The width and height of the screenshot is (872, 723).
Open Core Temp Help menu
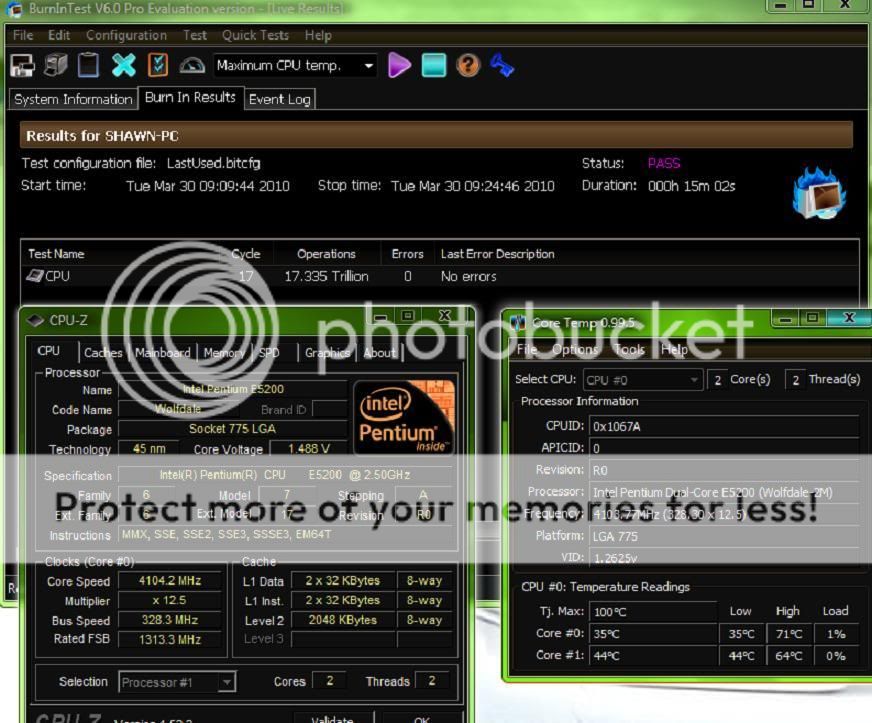pos(674,349)
